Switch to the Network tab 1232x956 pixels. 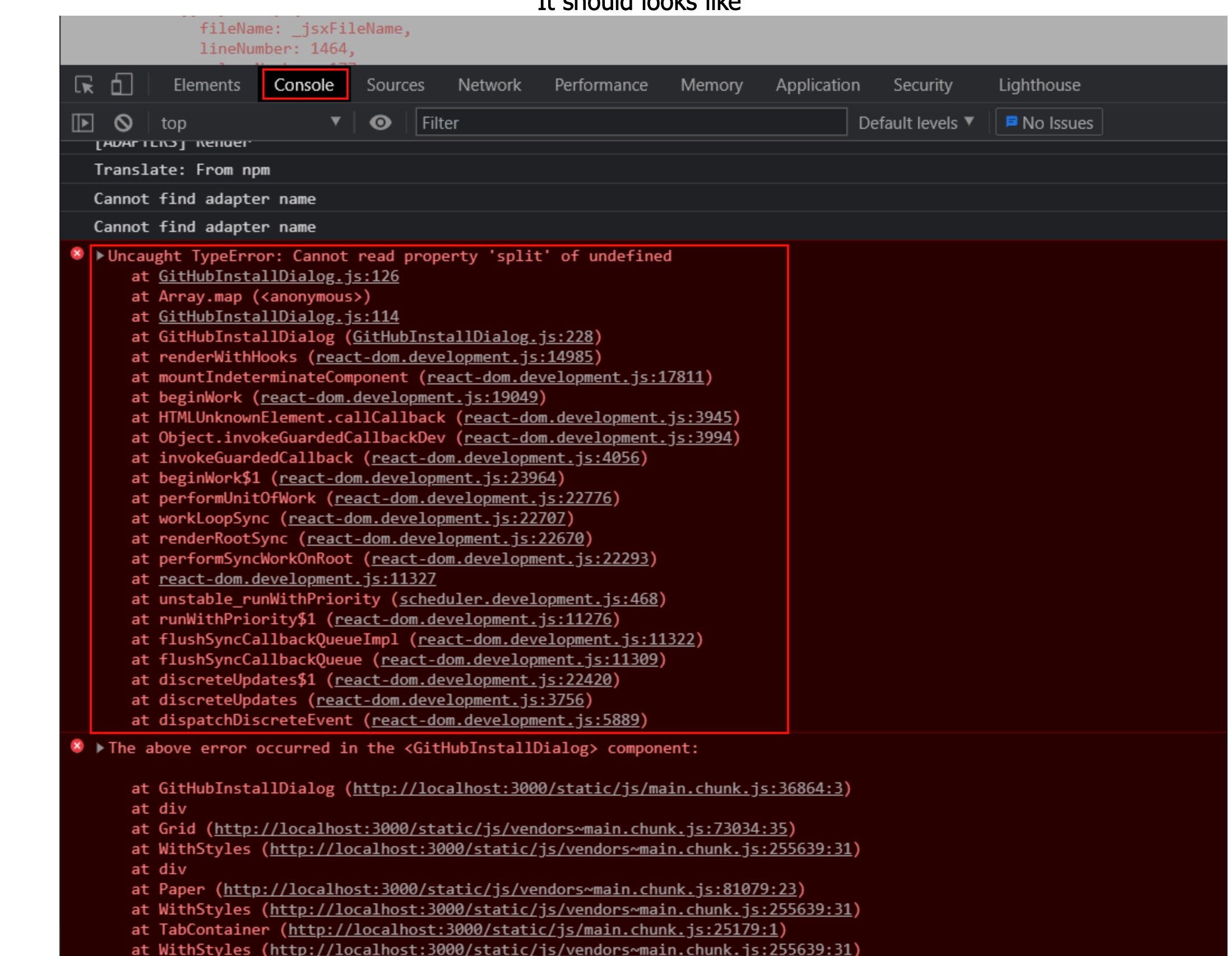pyautogui.click(x=489, y=85)
